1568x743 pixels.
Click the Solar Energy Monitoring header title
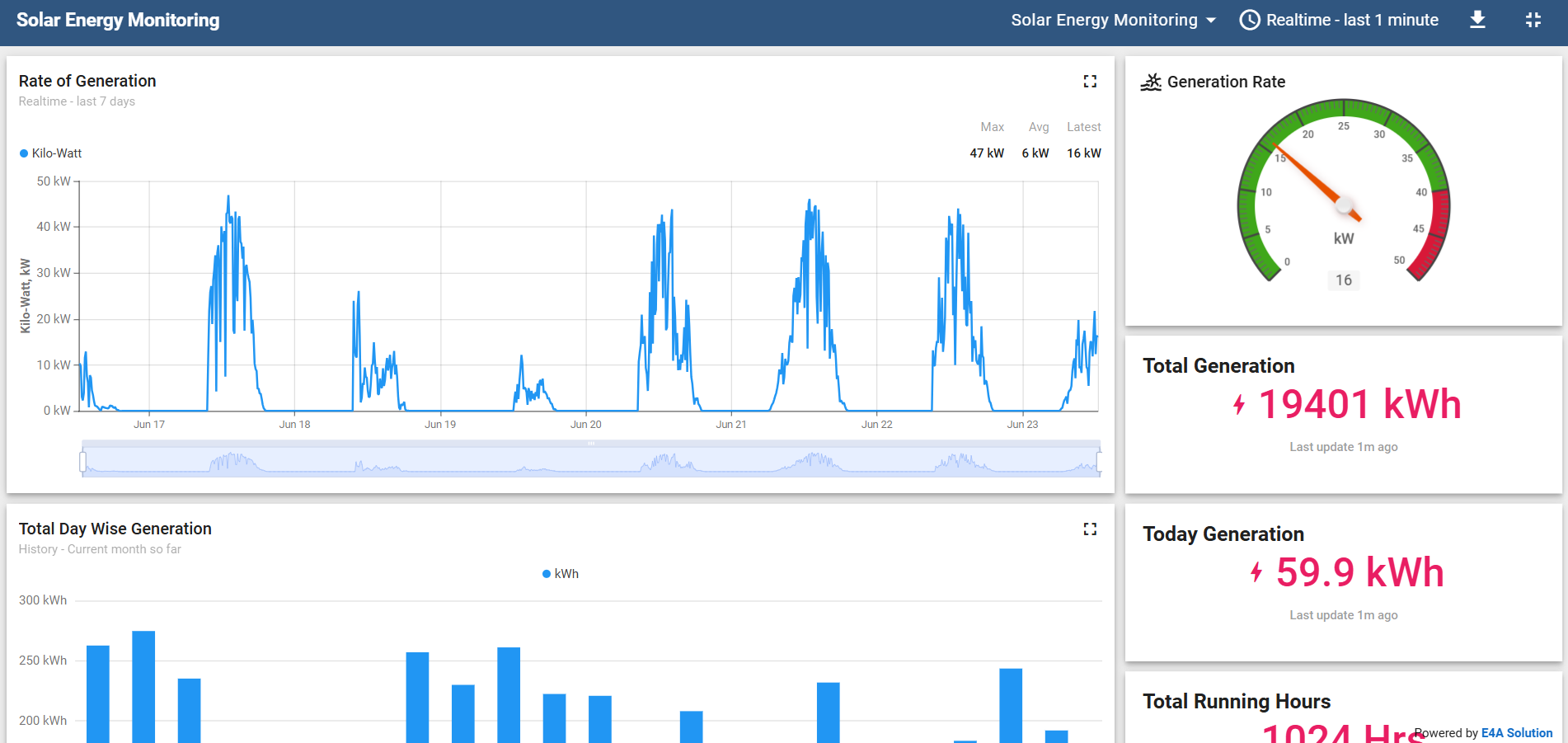click(118, 20)
